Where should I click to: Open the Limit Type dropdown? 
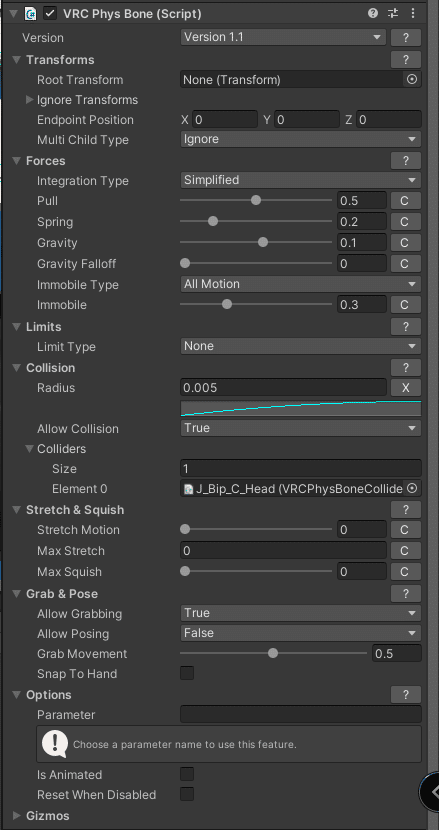(x=301, y=346)
